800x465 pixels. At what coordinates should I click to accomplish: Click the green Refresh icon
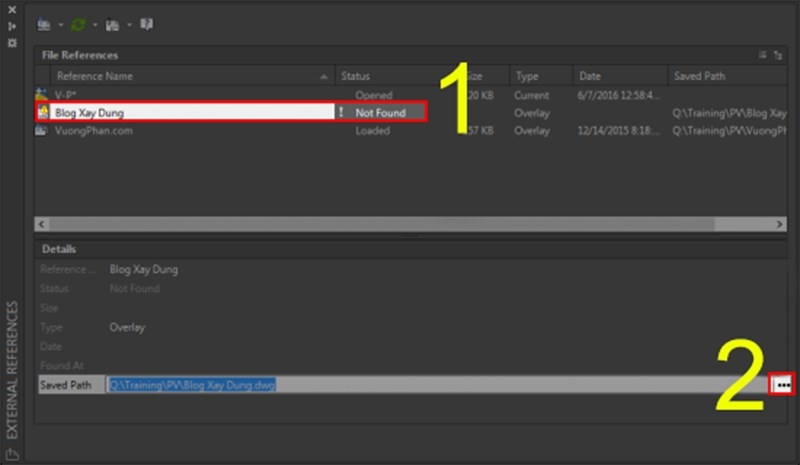point(78,25)
